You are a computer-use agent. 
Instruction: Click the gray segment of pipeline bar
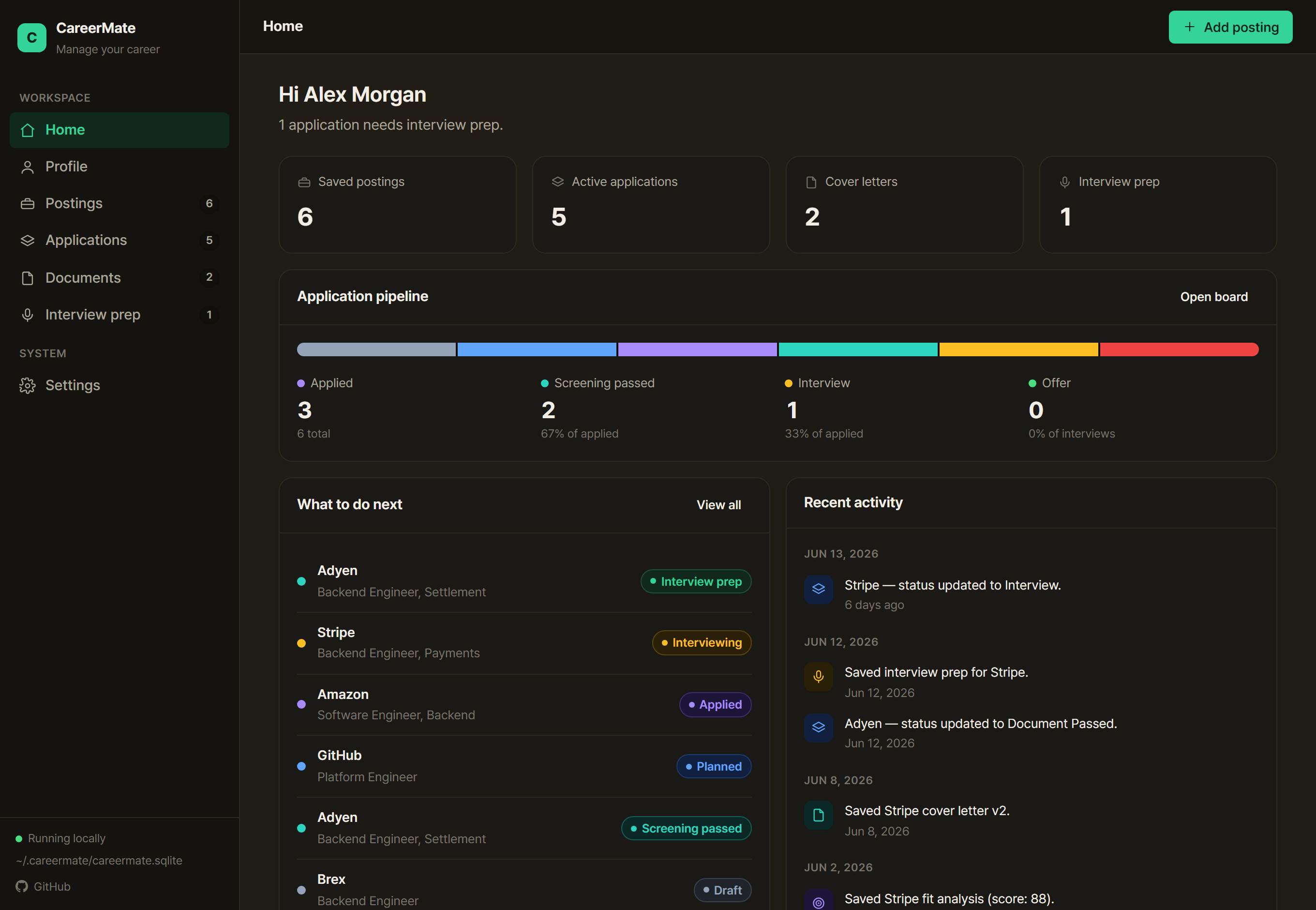pyautogui.click(x=376, y=349)
